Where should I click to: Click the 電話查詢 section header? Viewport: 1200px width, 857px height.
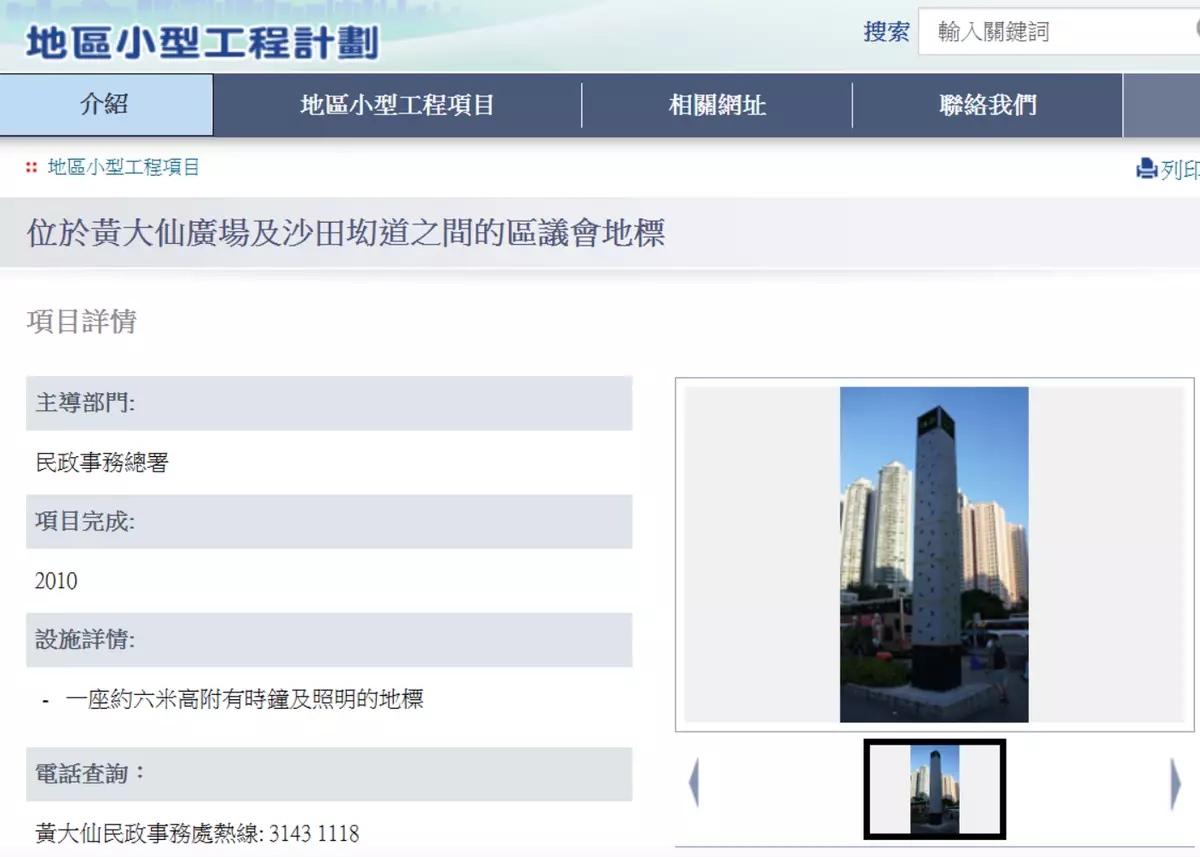[92, 773]
